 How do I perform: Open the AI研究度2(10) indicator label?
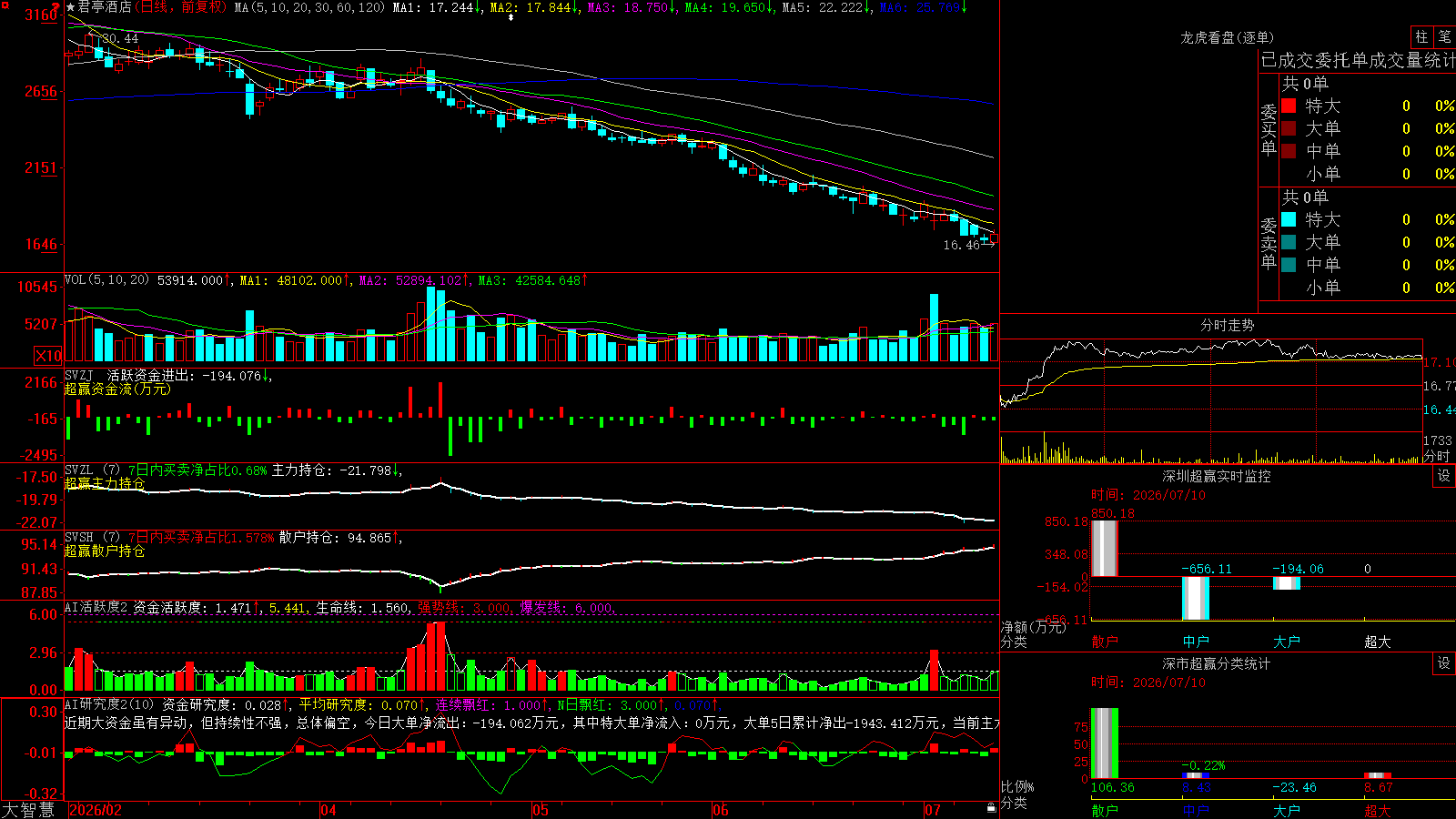pos(109,704)
